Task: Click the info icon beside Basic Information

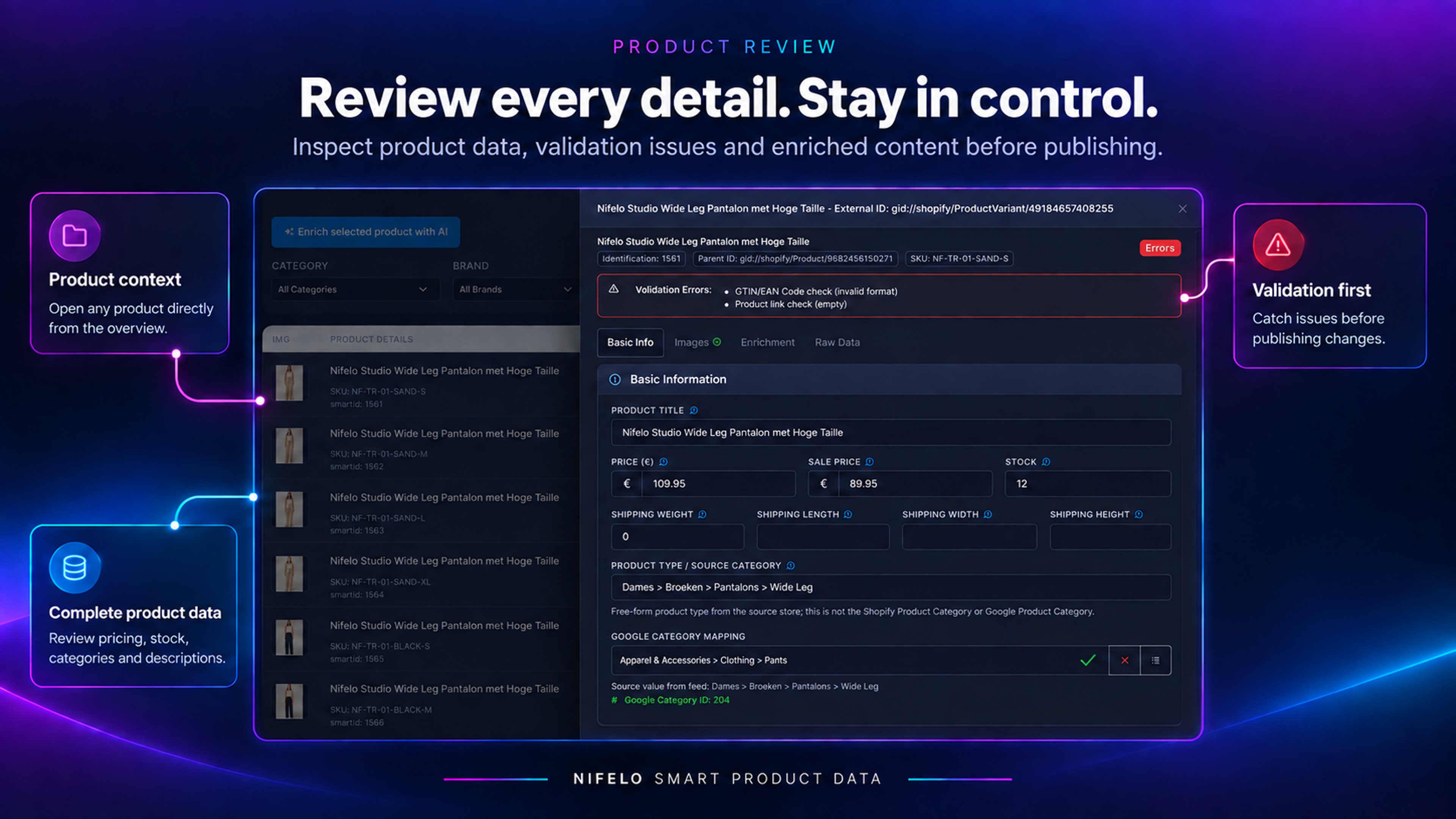Action: click(x=615, y=380)
